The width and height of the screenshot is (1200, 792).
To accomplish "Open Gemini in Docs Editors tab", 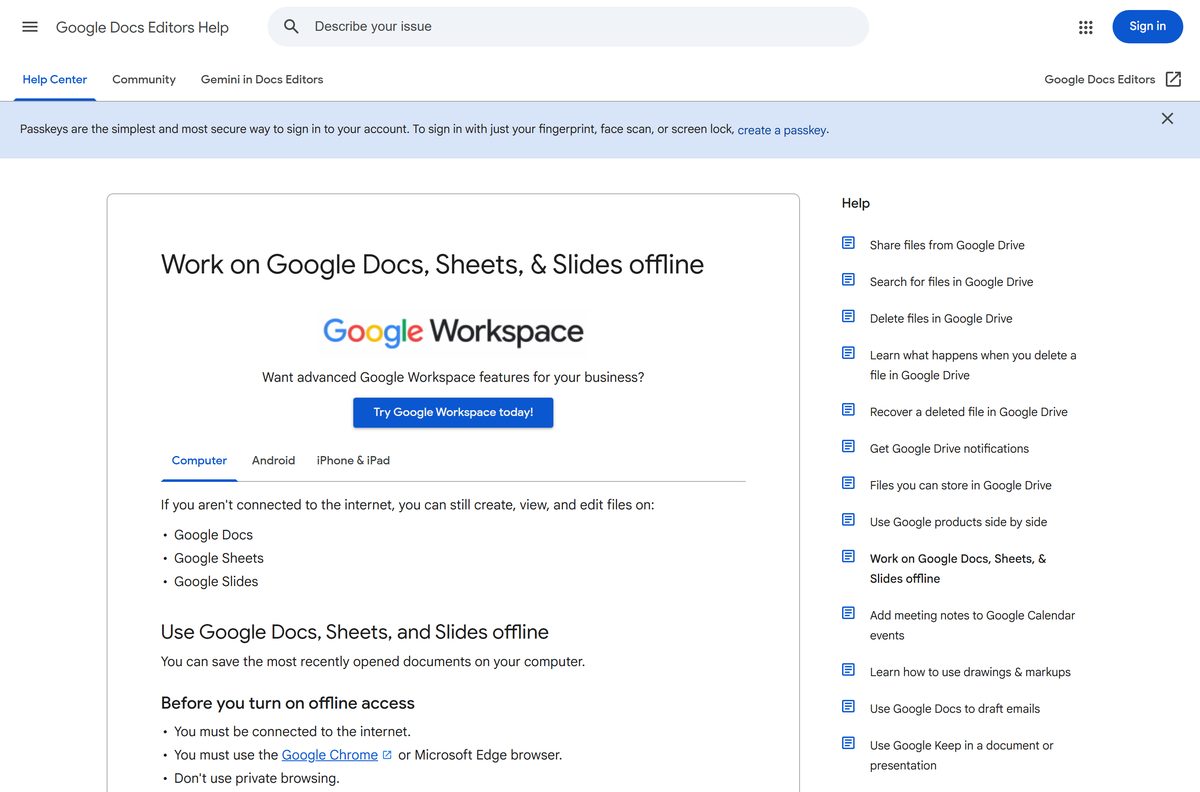I will coord(262,79).
